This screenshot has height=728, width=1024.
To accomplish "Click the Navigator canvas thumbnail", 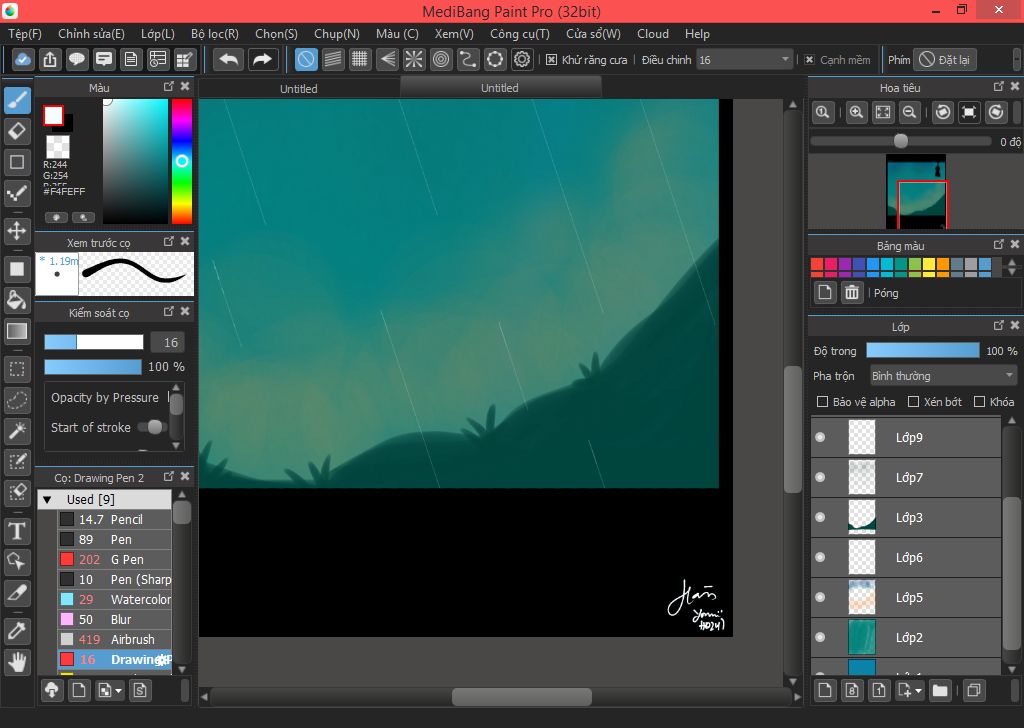I will pos(916,192).
